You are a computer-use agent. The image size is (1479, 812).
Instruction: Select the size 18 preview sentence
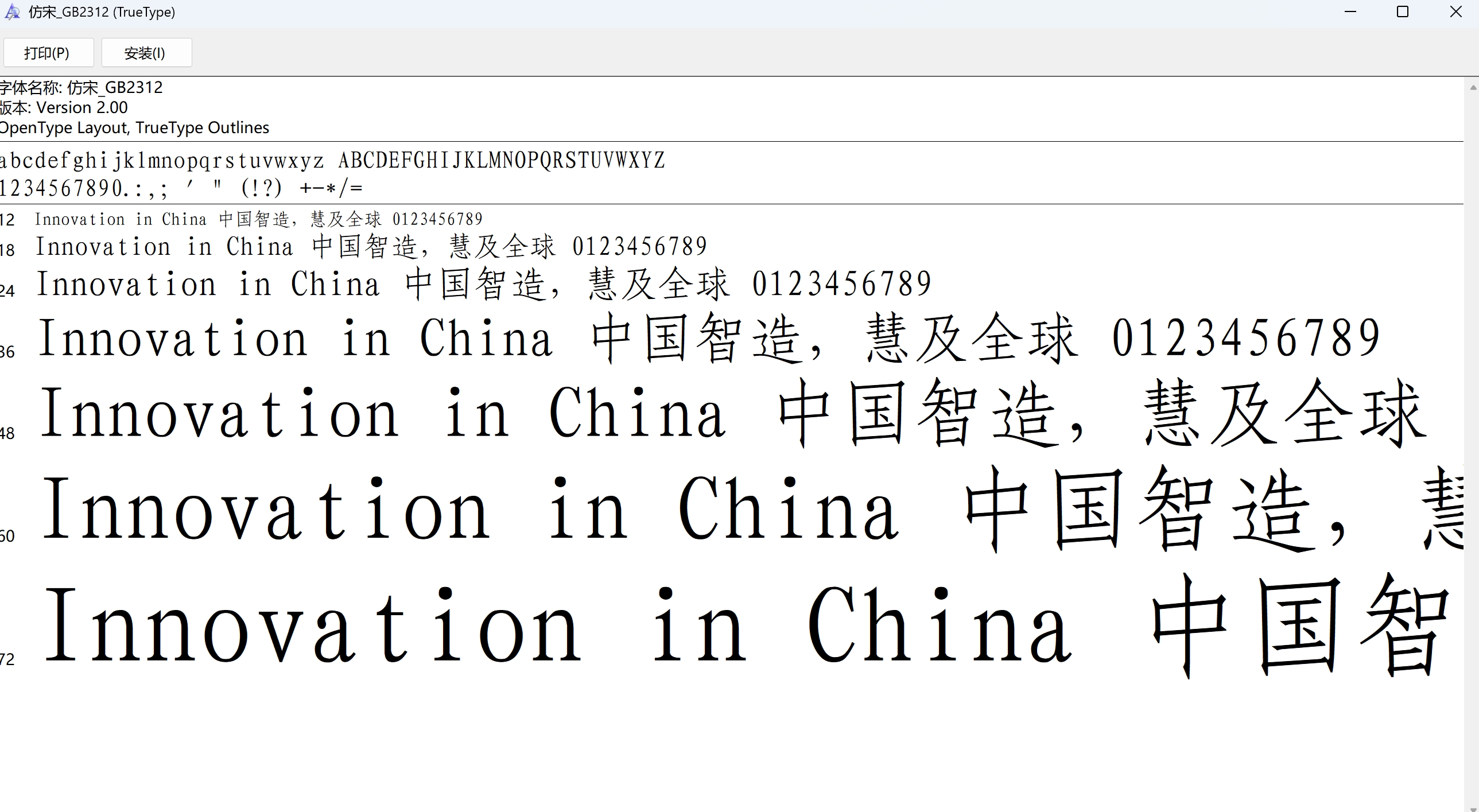370,246
